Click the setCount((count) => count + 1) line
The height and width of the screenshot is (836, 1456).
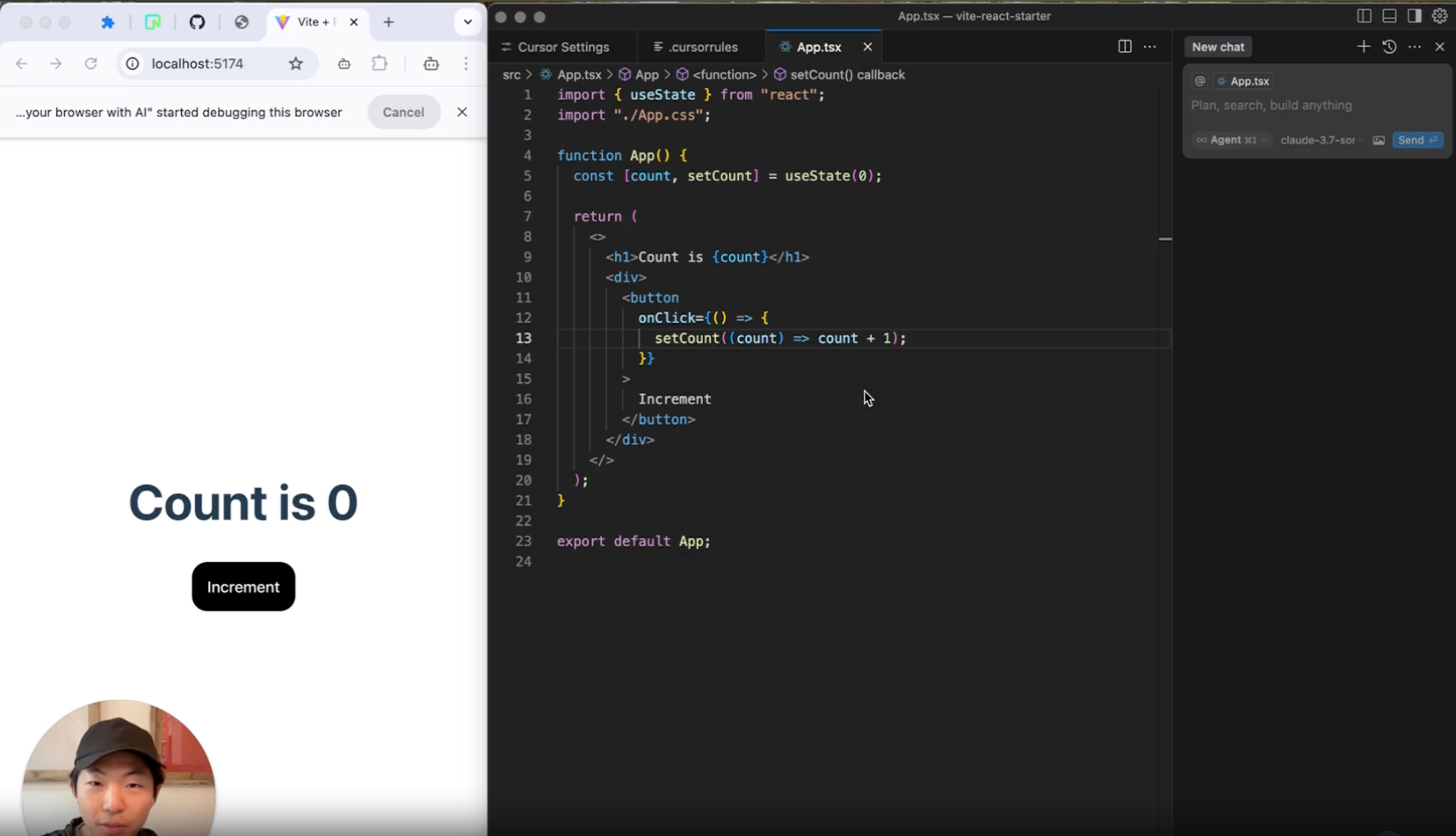click(x=780, y=338)
